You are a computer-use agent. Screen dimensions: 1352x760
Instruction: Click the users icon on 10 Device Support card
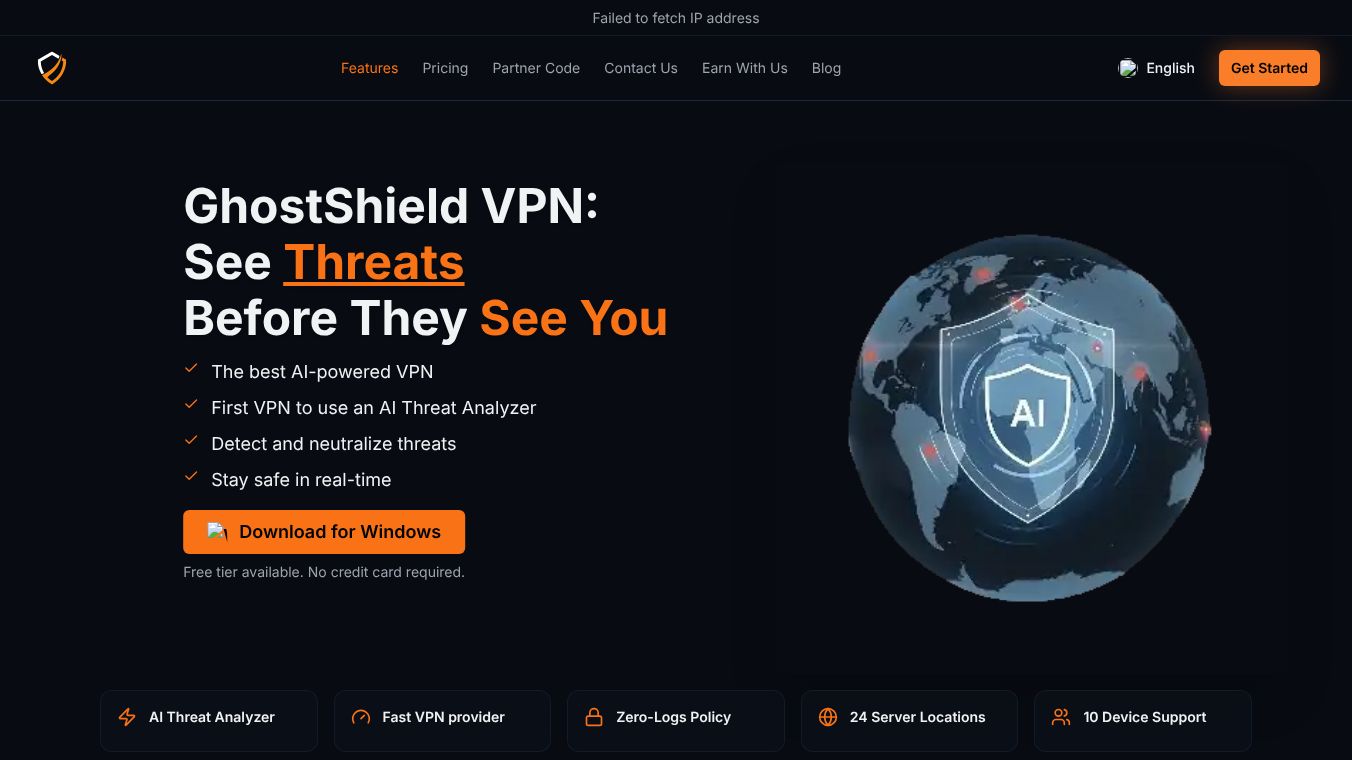1061,717
